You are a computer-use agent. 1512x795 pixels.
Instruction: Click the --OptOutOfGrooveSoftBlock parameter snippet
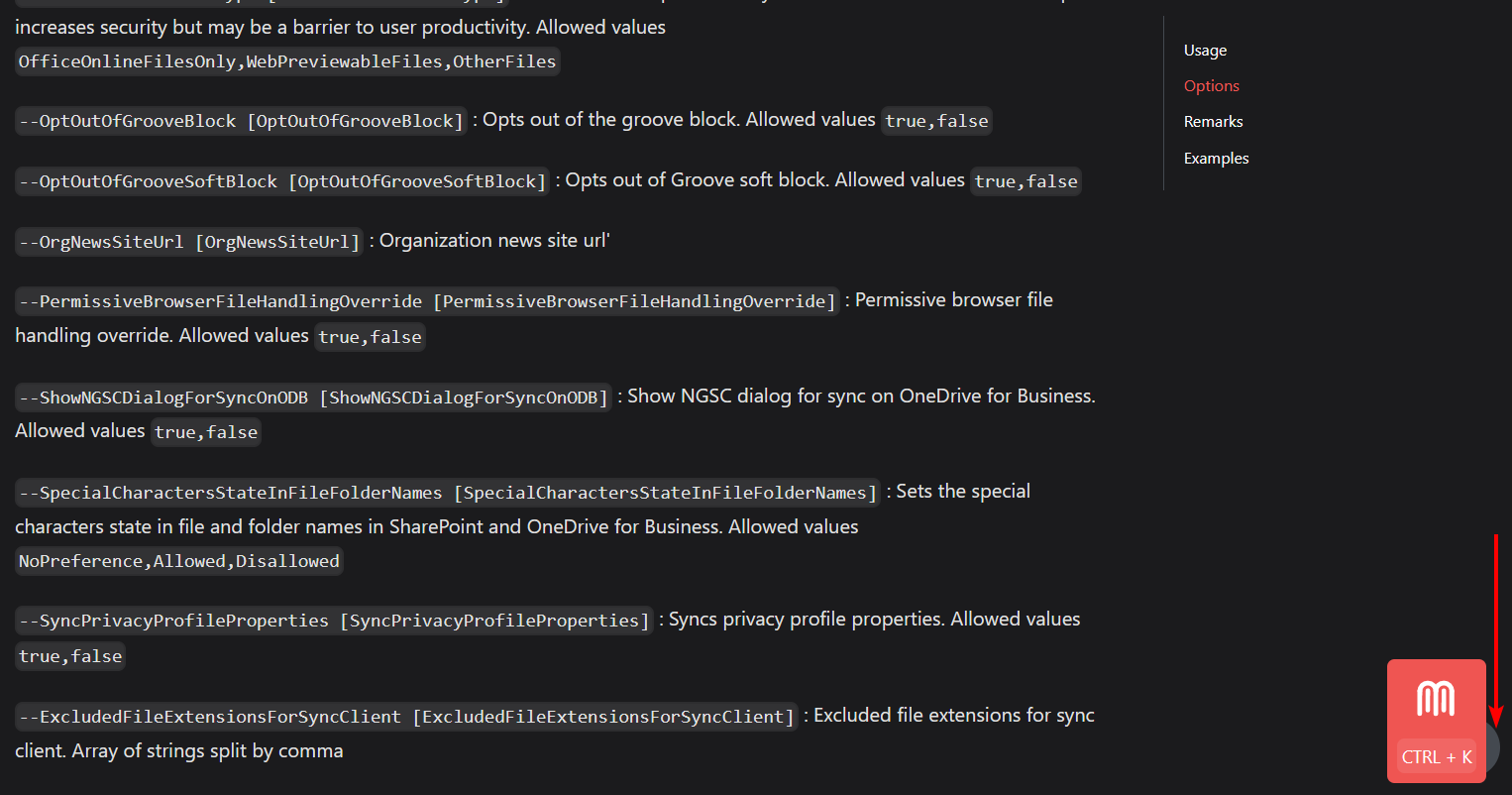pyautogui.click(x=281, y=180)
